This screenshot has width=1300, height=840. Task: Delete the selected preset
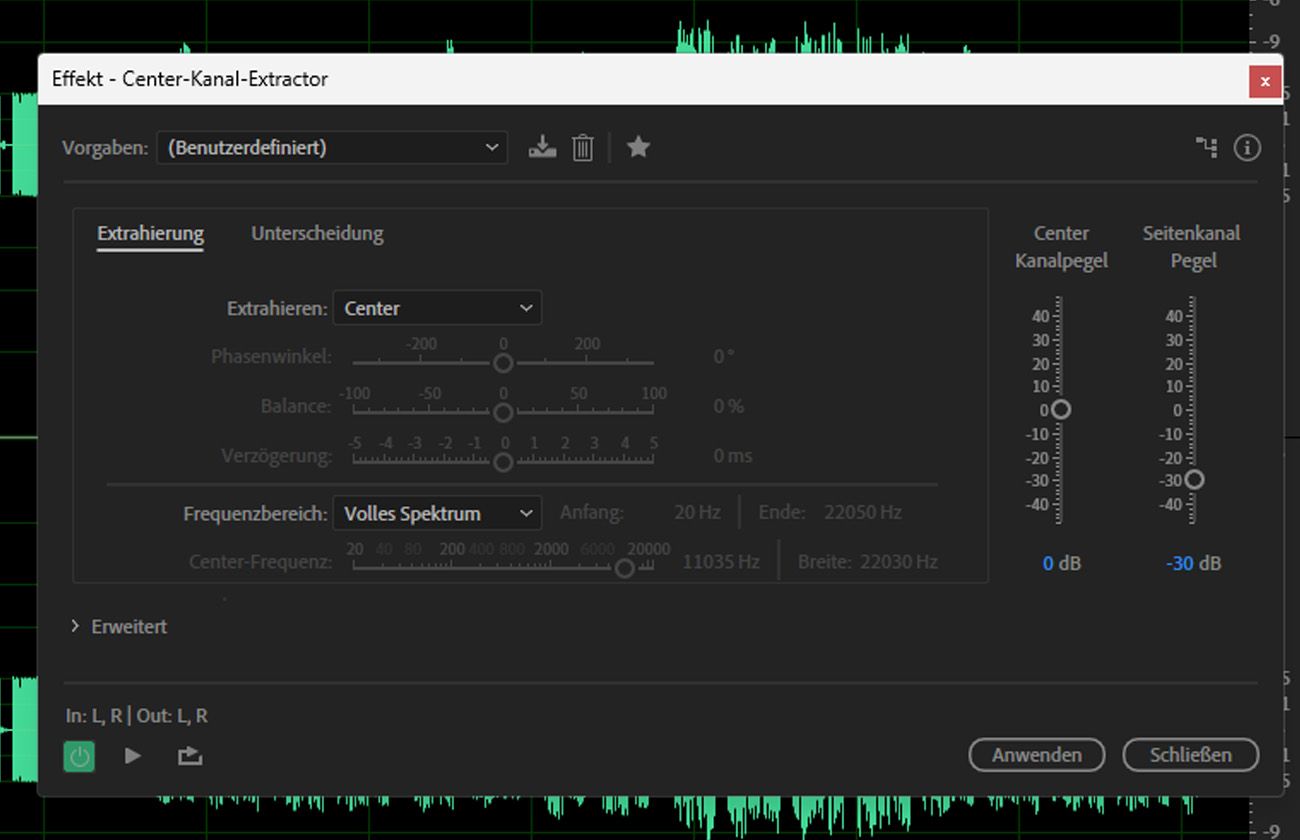point(582,146)
